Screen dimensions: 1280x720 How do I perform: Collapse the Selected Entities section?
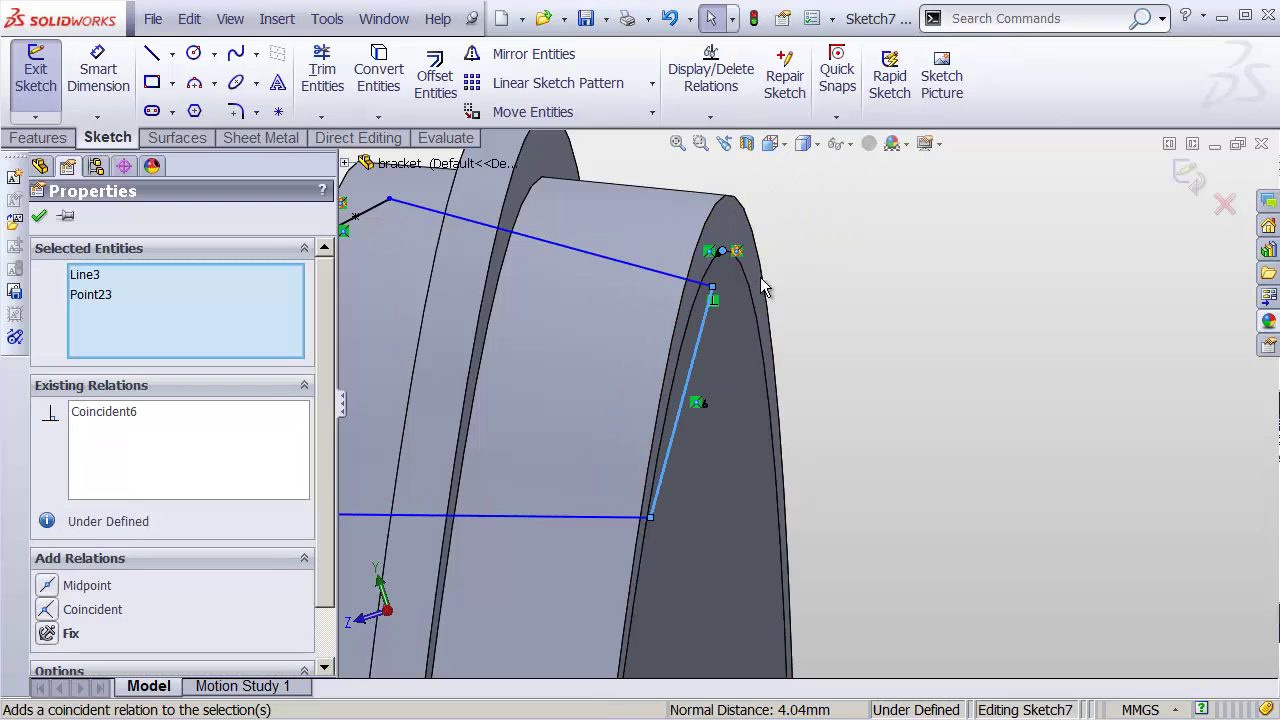click(x=304, y=248)
